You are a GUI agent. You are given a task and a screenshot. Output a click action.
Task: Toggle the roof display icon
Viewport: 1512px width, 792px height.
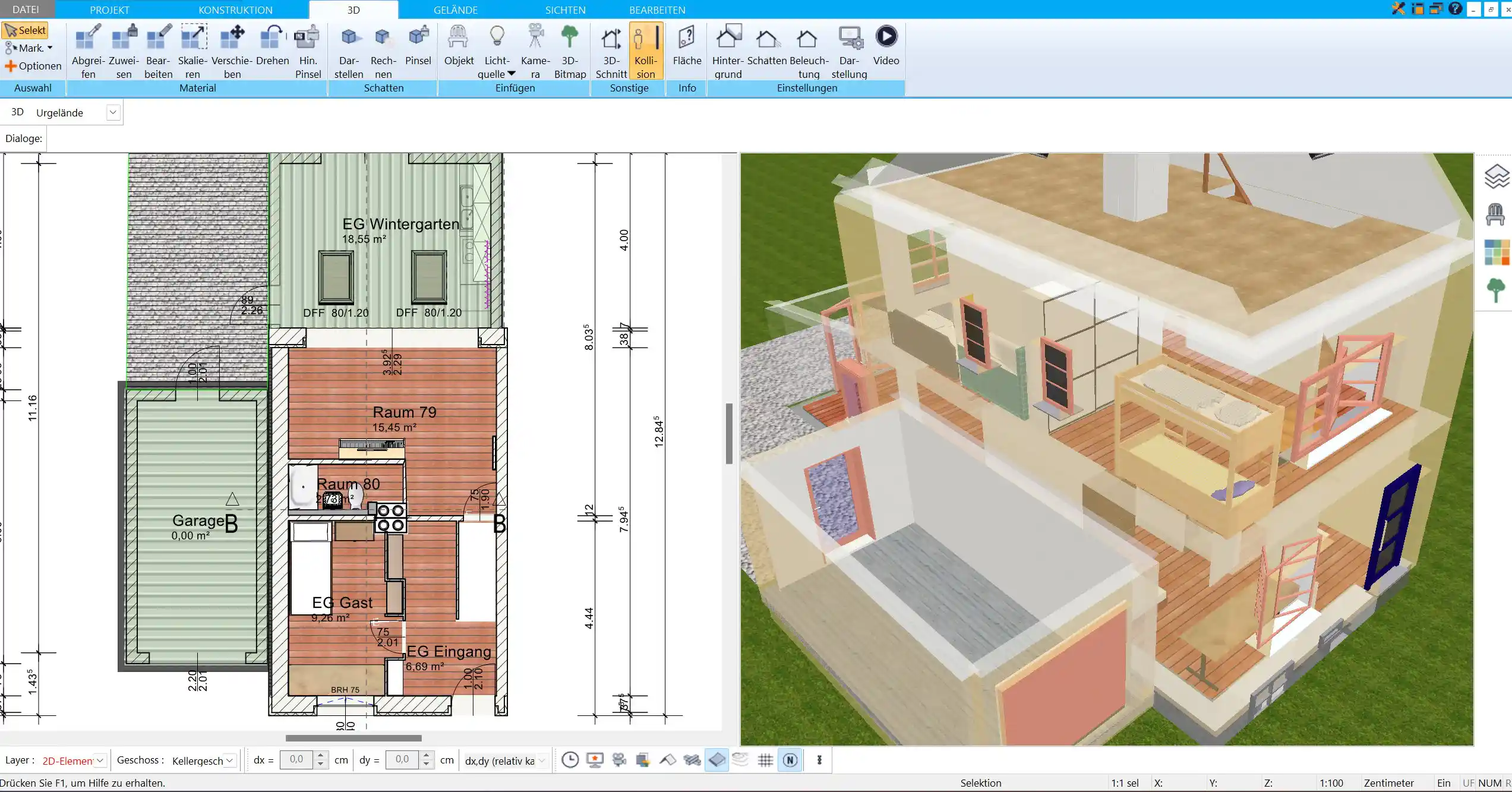668,760
